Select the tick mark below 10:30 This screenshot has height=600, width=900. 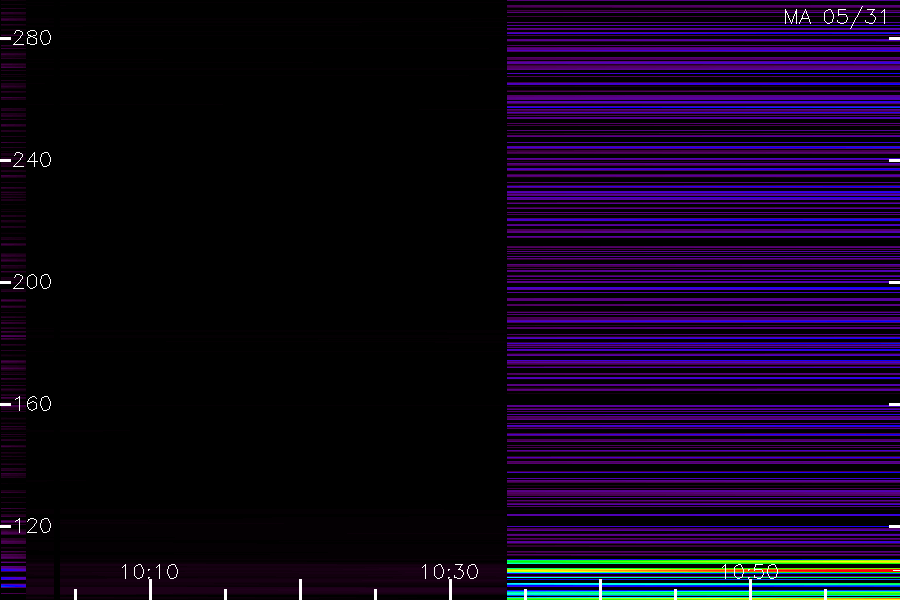click(x=451, y=590)
